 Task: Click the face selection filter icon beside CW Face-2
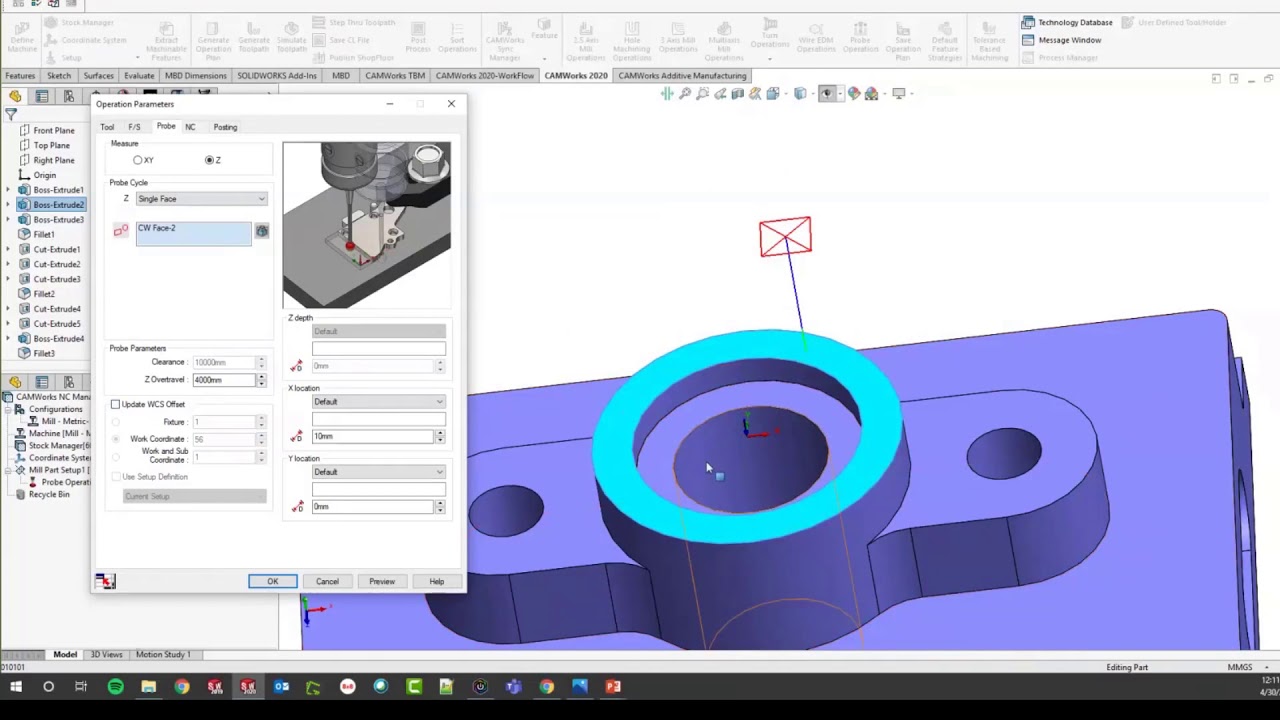[262, 231]
